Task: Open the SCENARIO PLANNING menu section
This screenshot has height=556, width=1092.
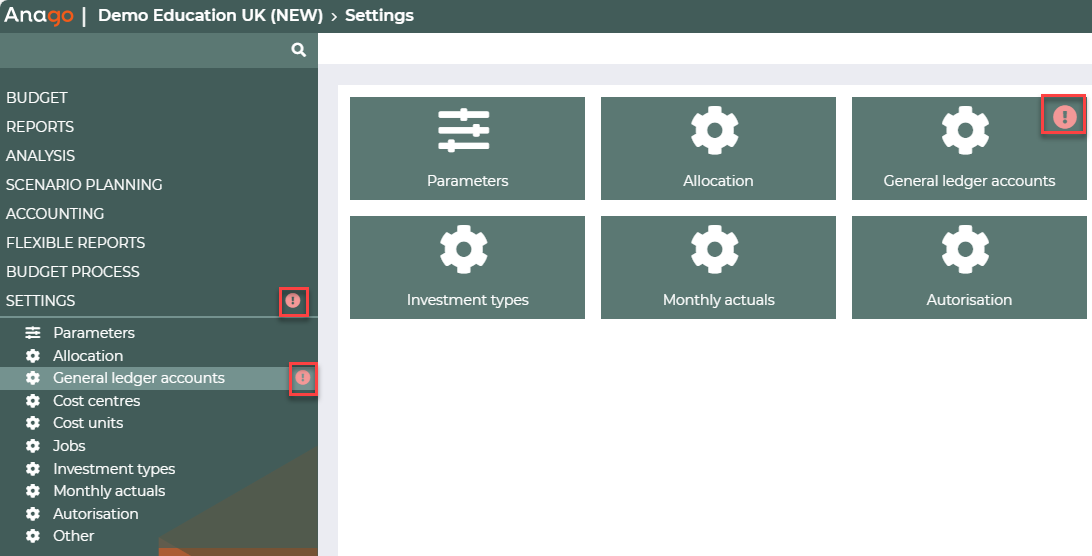Action: click(84, 185)
